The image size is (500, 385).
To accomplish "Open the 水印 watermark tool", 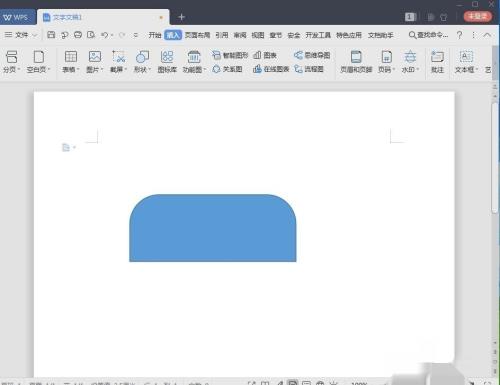I will click(410, 61).
